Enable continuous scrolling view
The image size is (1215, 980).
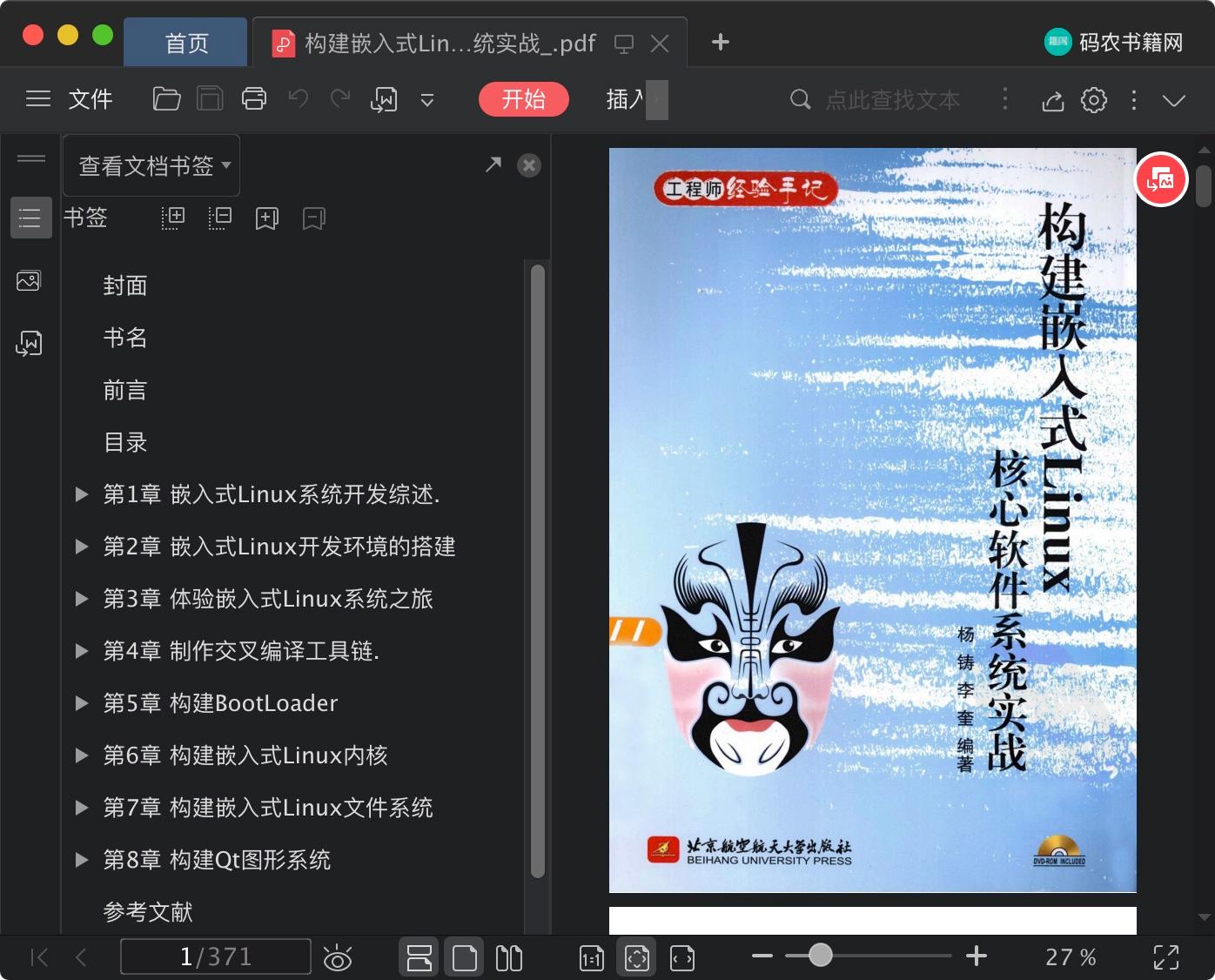pos(420,957)
